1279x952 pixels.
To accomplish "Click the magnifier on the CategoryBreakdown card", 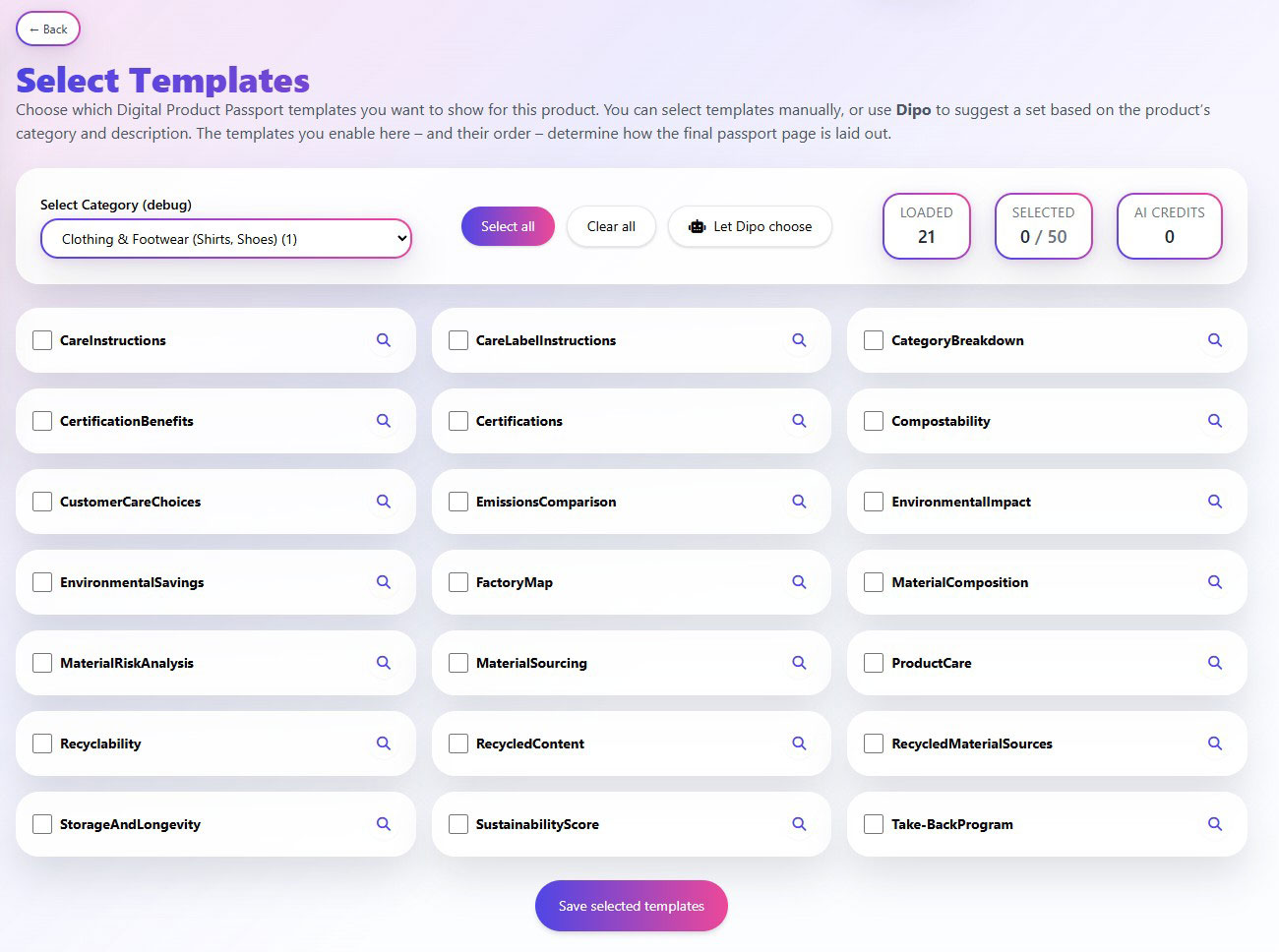I will point(1214,340).
